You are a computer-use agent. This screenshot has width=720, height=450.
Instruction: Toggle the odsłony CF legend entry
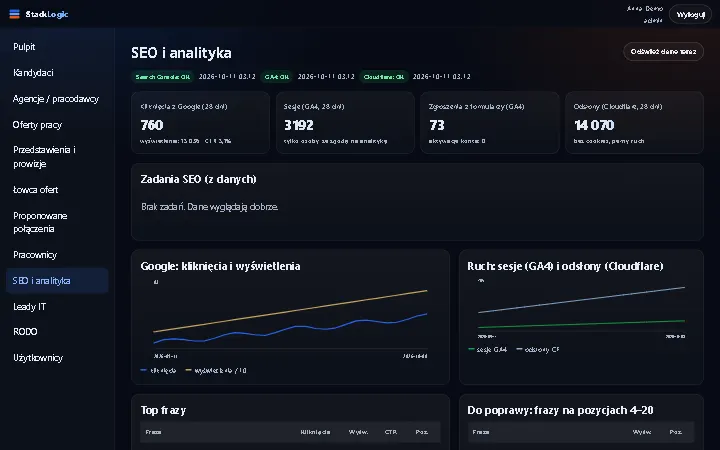(x=538, y=349)
